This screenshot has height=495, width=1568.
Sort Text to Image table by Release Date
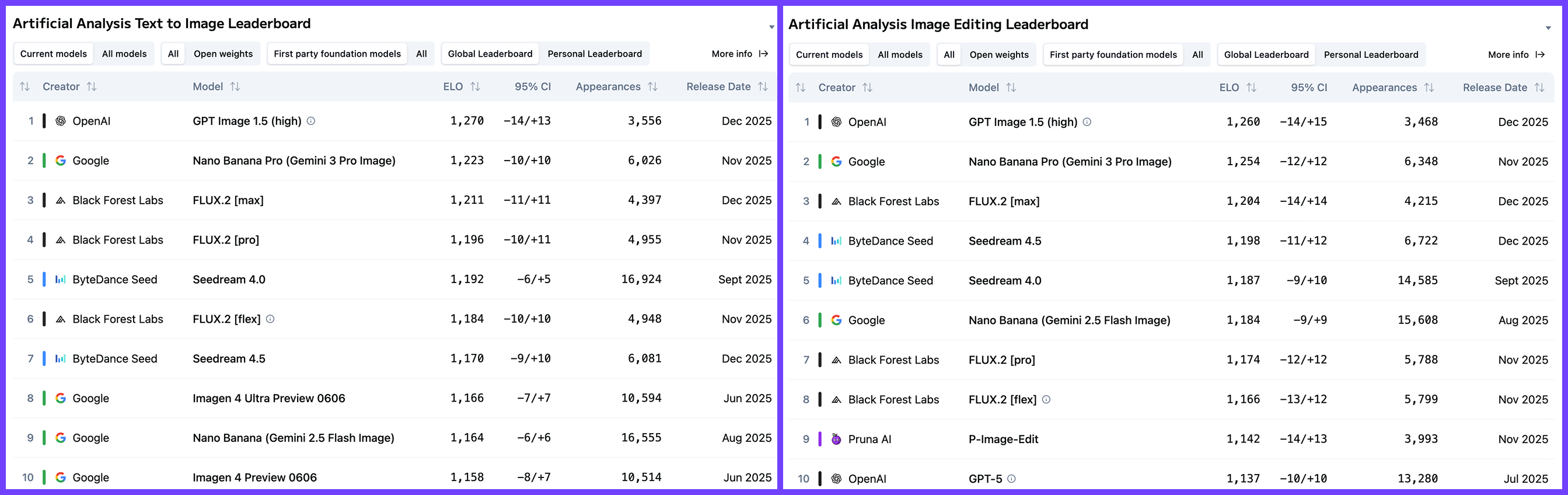763,86
